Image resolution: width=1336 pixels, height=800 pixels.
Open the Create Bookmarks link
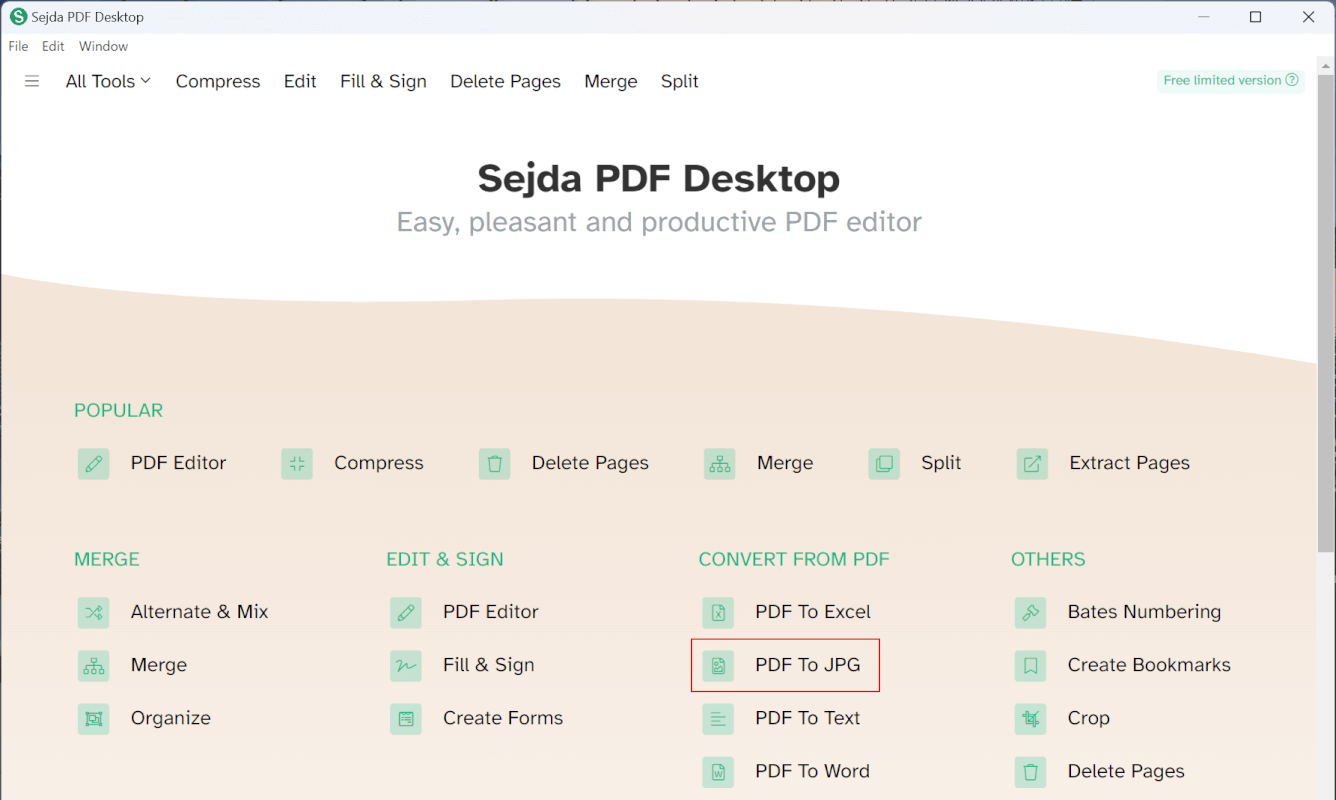pos(1150,665)
